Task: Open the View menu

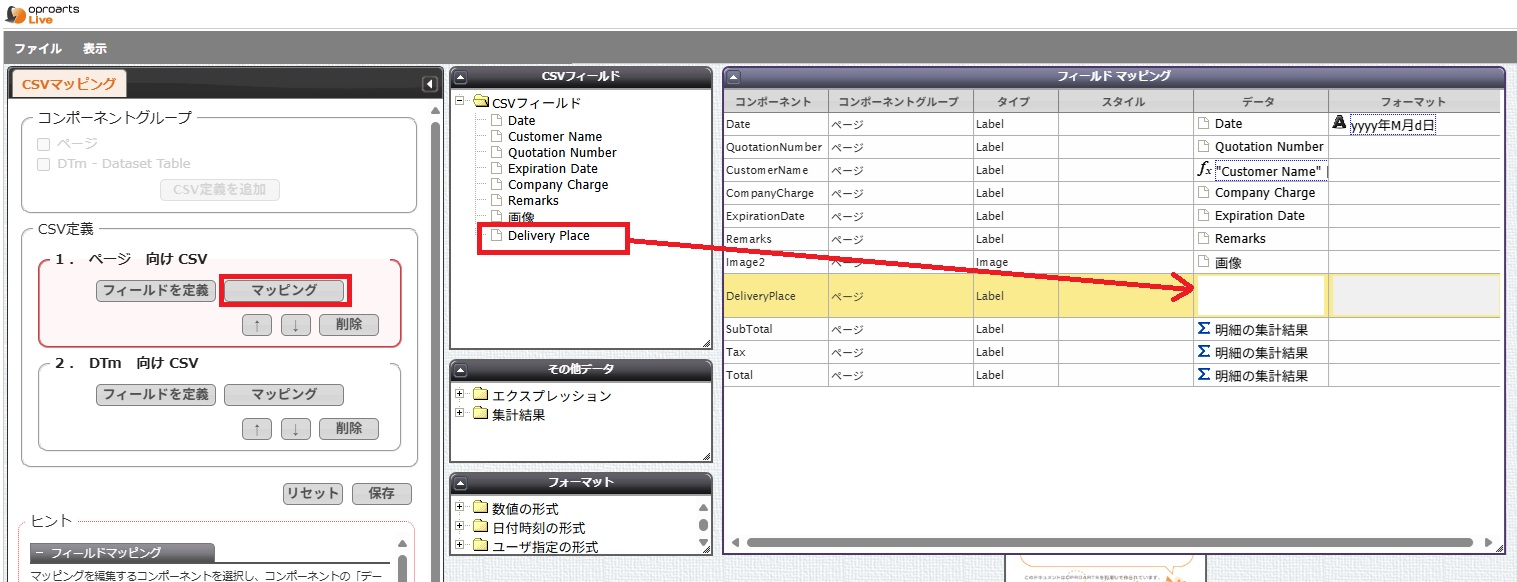Action: pos(95,49)
